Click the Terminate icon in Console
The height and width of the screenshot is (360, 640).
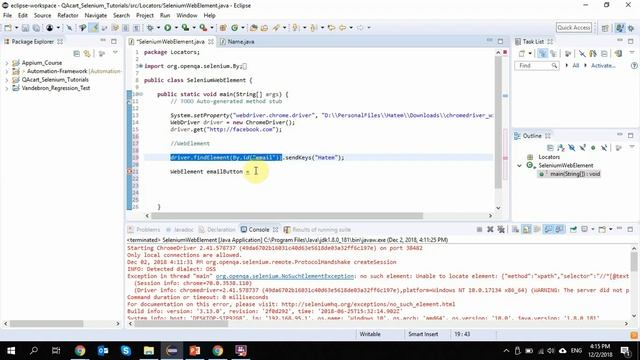(479, 229)
